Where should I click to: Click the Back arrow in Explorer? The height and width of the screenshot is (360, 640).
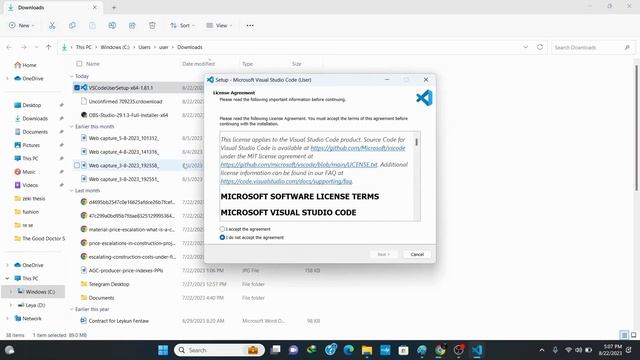(x=9, y=47)
